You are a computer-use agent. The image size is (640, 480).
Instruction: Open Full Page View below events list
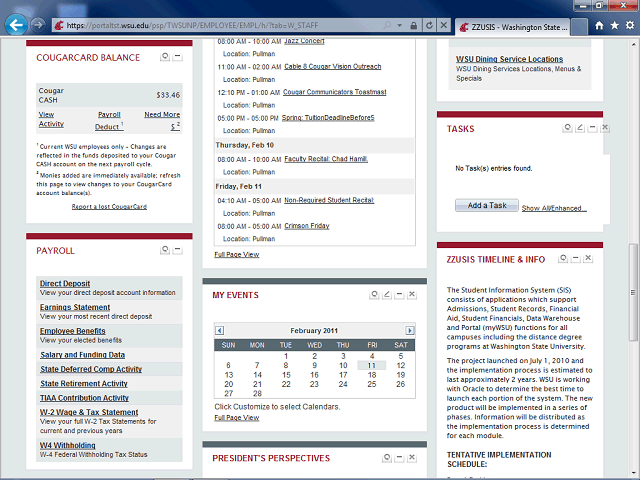coord(237,254)
